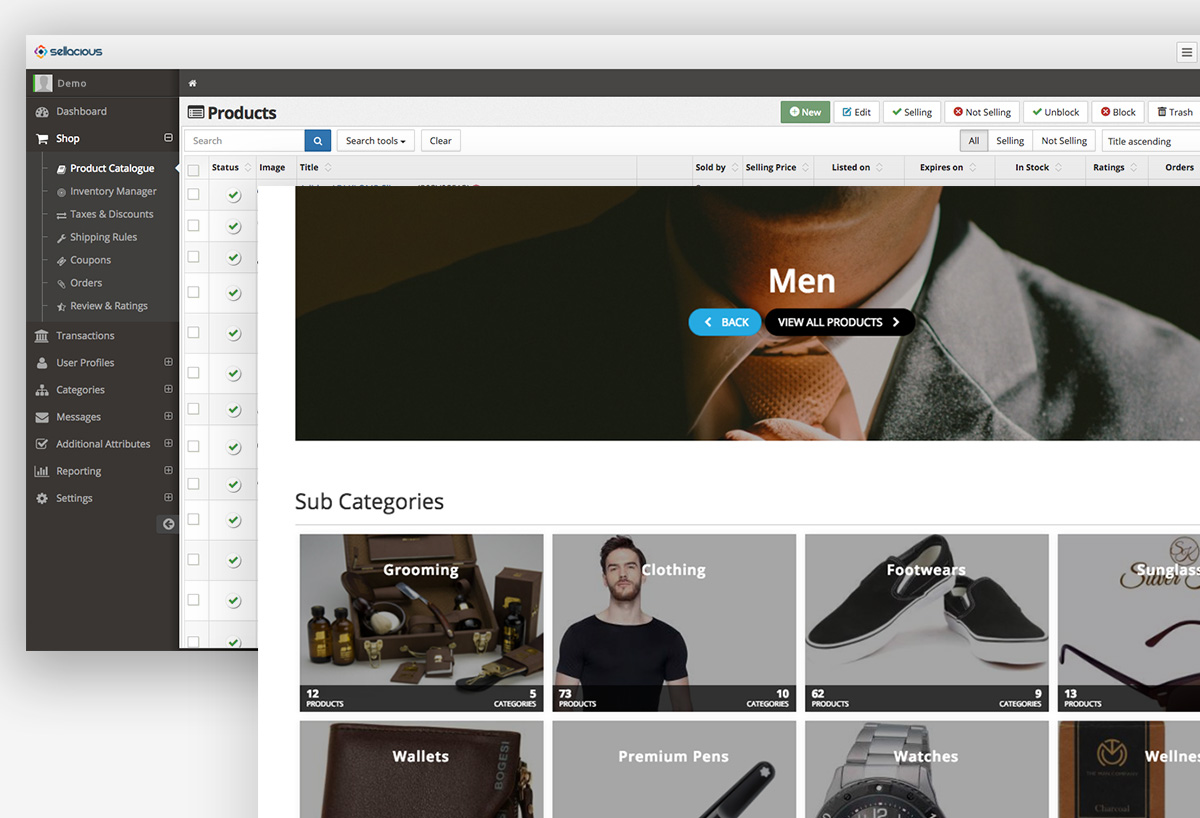Screen dimensions: 1200x818
Task: Open the hamburger menu at top right
Action: 1187,53
